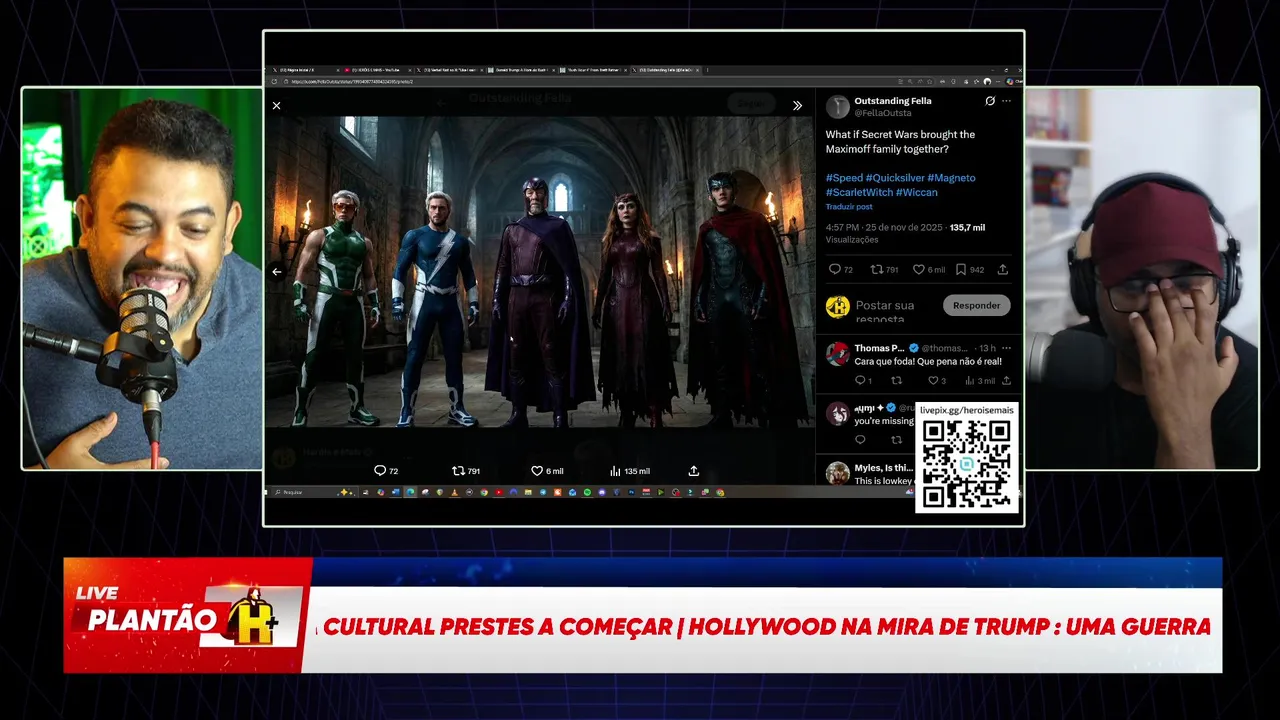1280x720 pixels.
Task: View analytics 3 mil on Thomas P. reply
Action: (980, 380)
